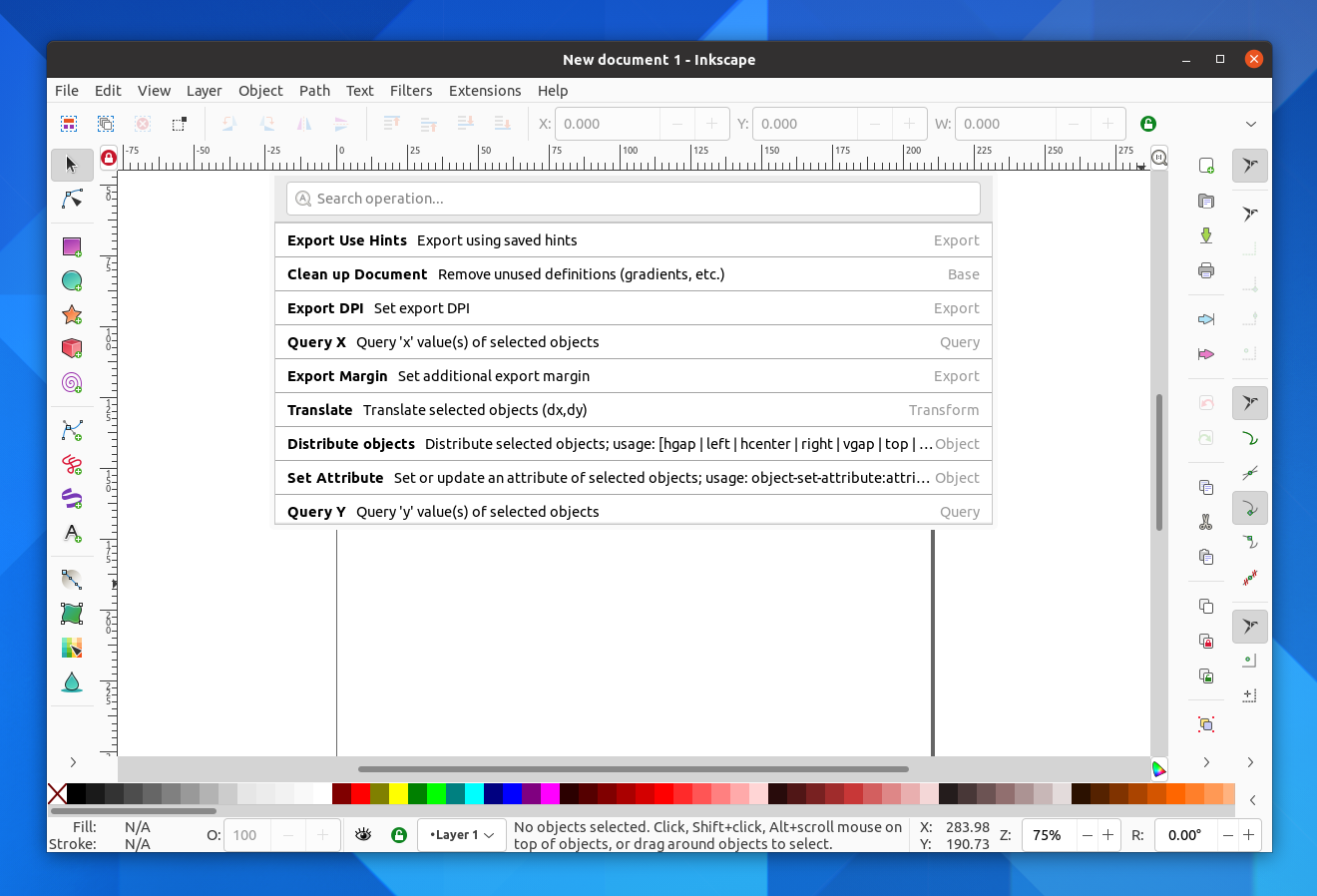Choose the Calligraphy tool
The width and height of the screenshot is (1317, 896).
pos(72,498)
